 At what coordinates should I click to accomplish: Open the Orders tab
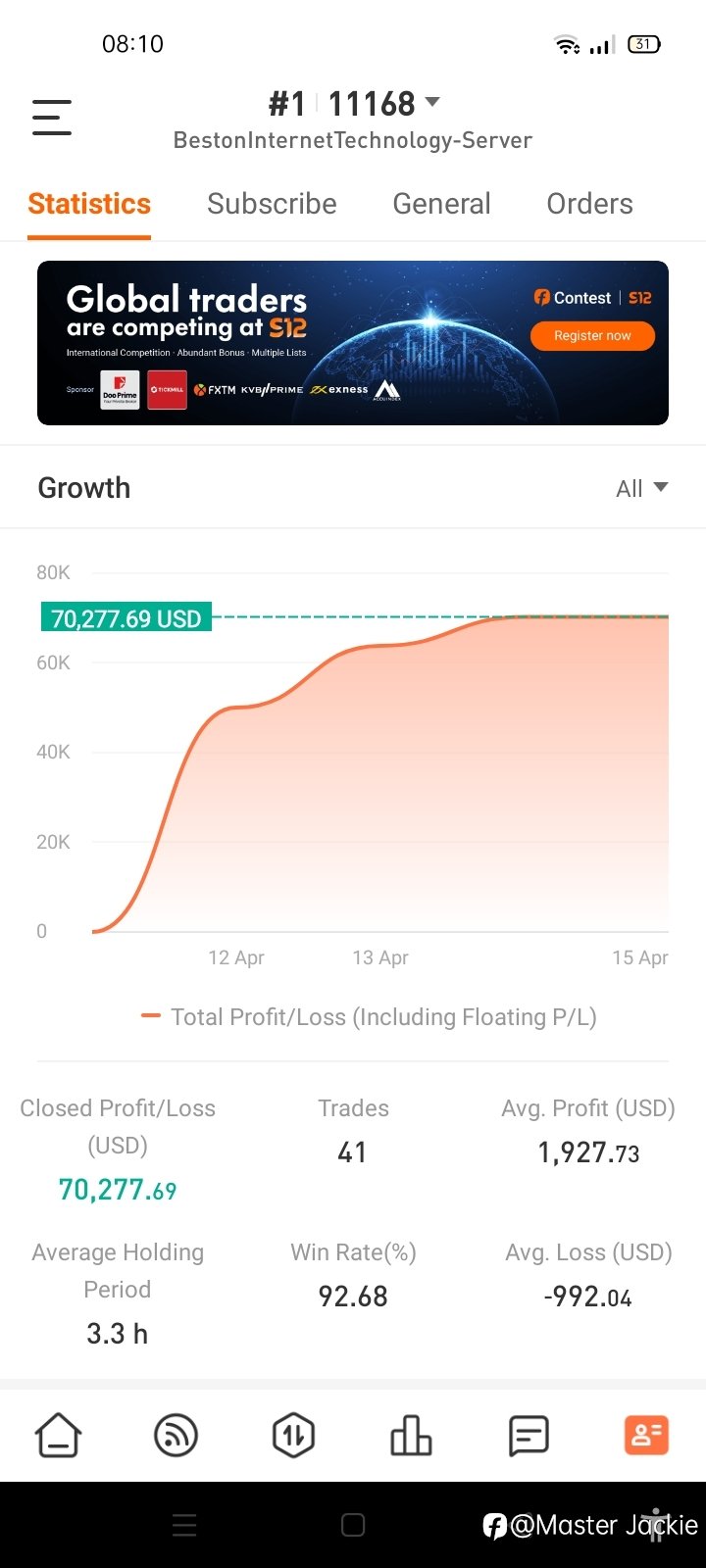click(589, 204)
